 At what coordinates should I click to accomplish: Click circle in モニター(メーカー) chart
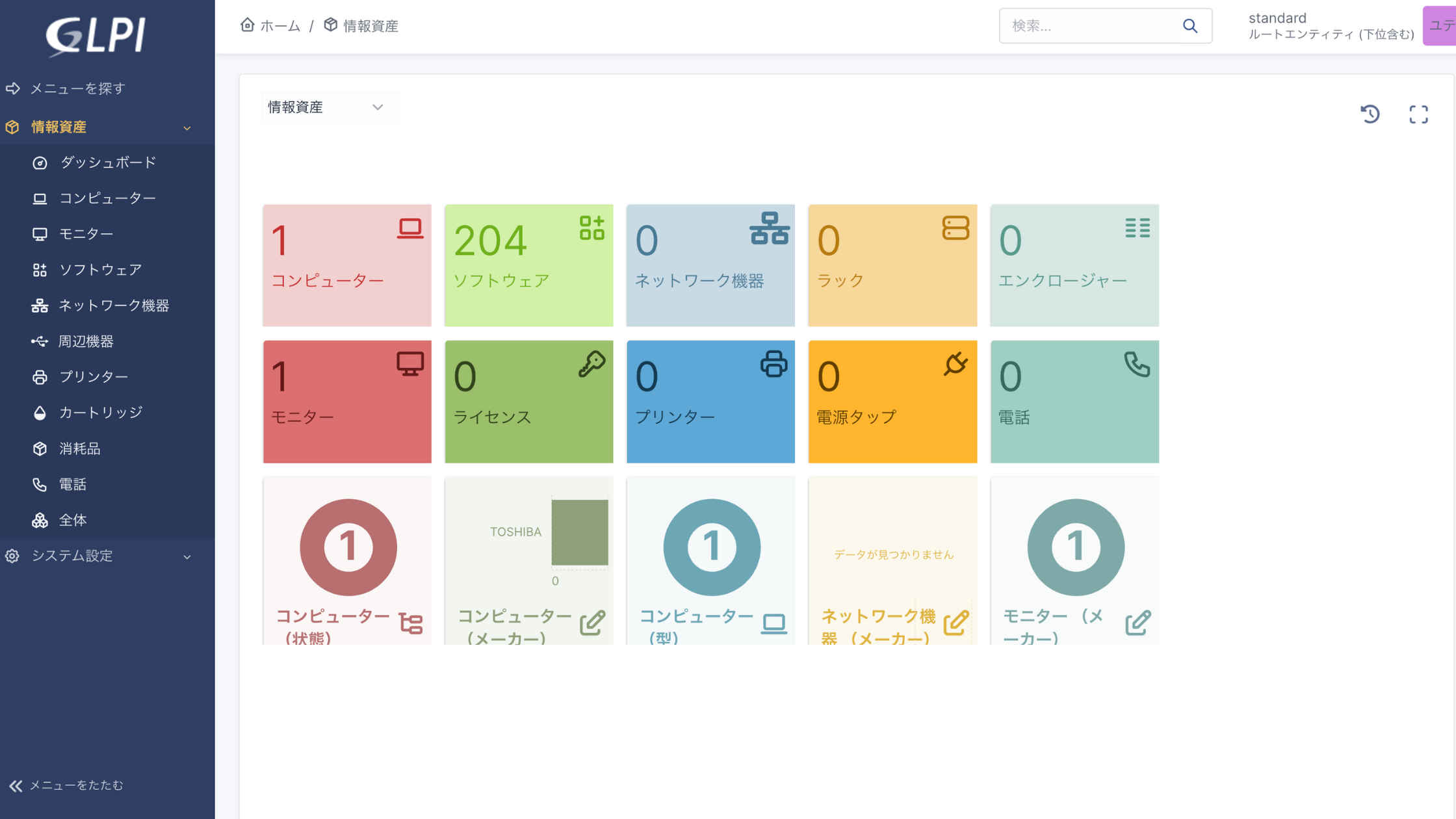(1076, 547)
